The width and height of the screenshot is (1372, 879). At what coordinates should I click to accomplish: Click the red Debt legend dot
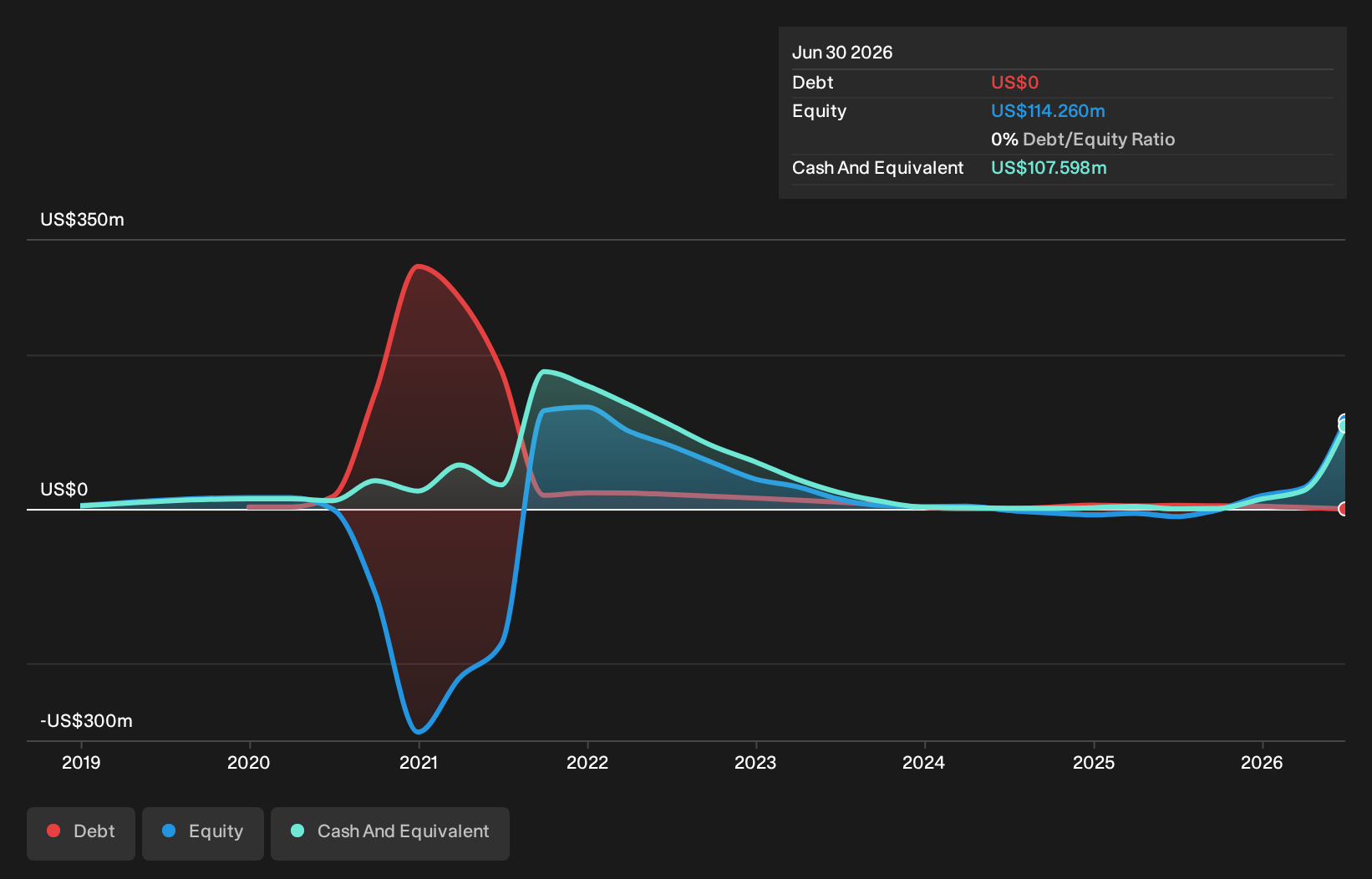[53, 831]
